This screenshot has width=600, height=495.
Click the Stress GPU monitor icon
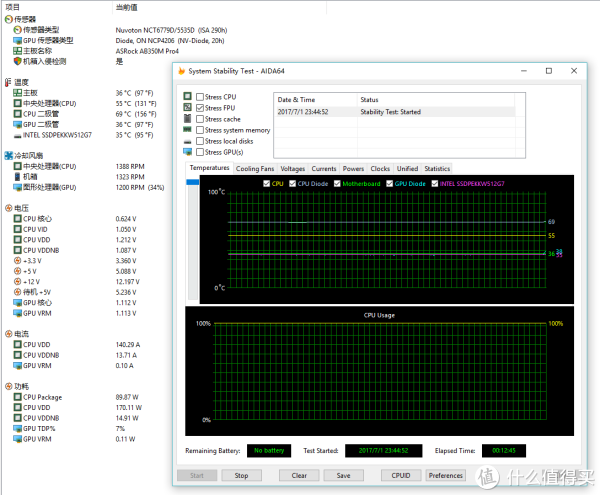(188, 152)
